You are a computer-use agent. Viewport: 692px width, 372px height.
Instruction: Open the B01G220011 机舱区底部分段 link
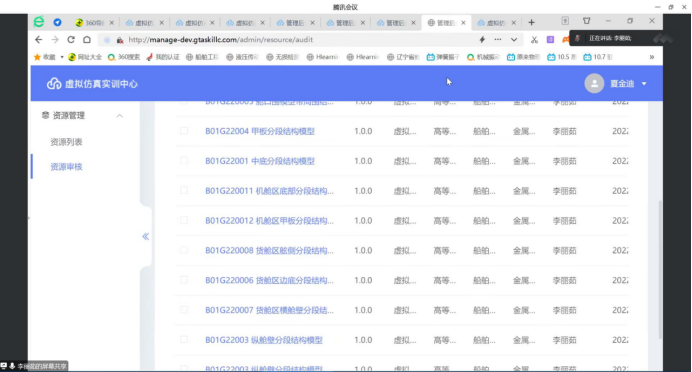click(x=269, y=191)
